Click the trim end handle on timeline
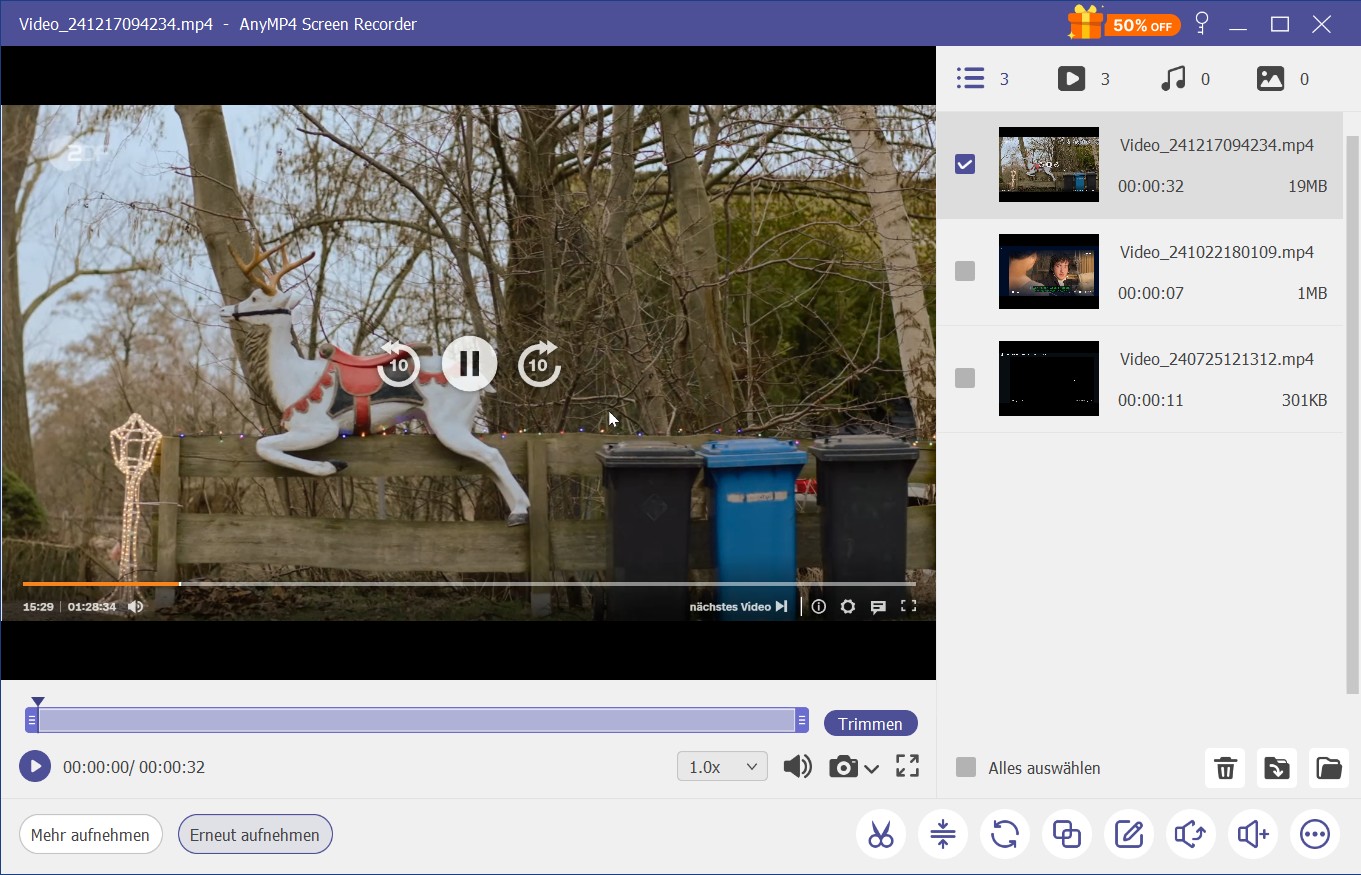Viewport: 1361px width, 875px height. tap(802, 720)
